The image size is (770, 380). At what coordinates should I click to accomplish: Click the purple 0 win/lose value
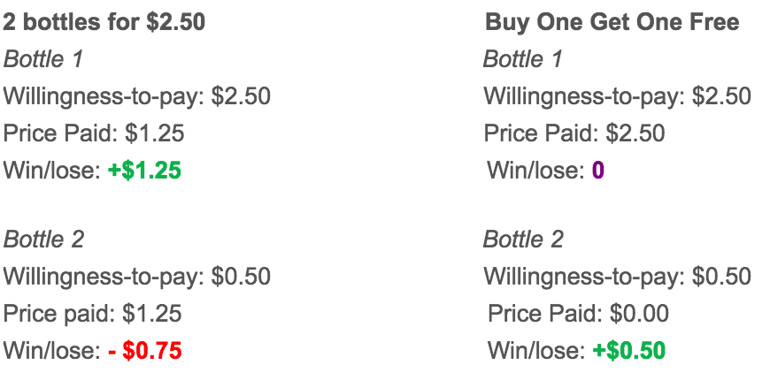pyautogui.click(x=598, y=171)
